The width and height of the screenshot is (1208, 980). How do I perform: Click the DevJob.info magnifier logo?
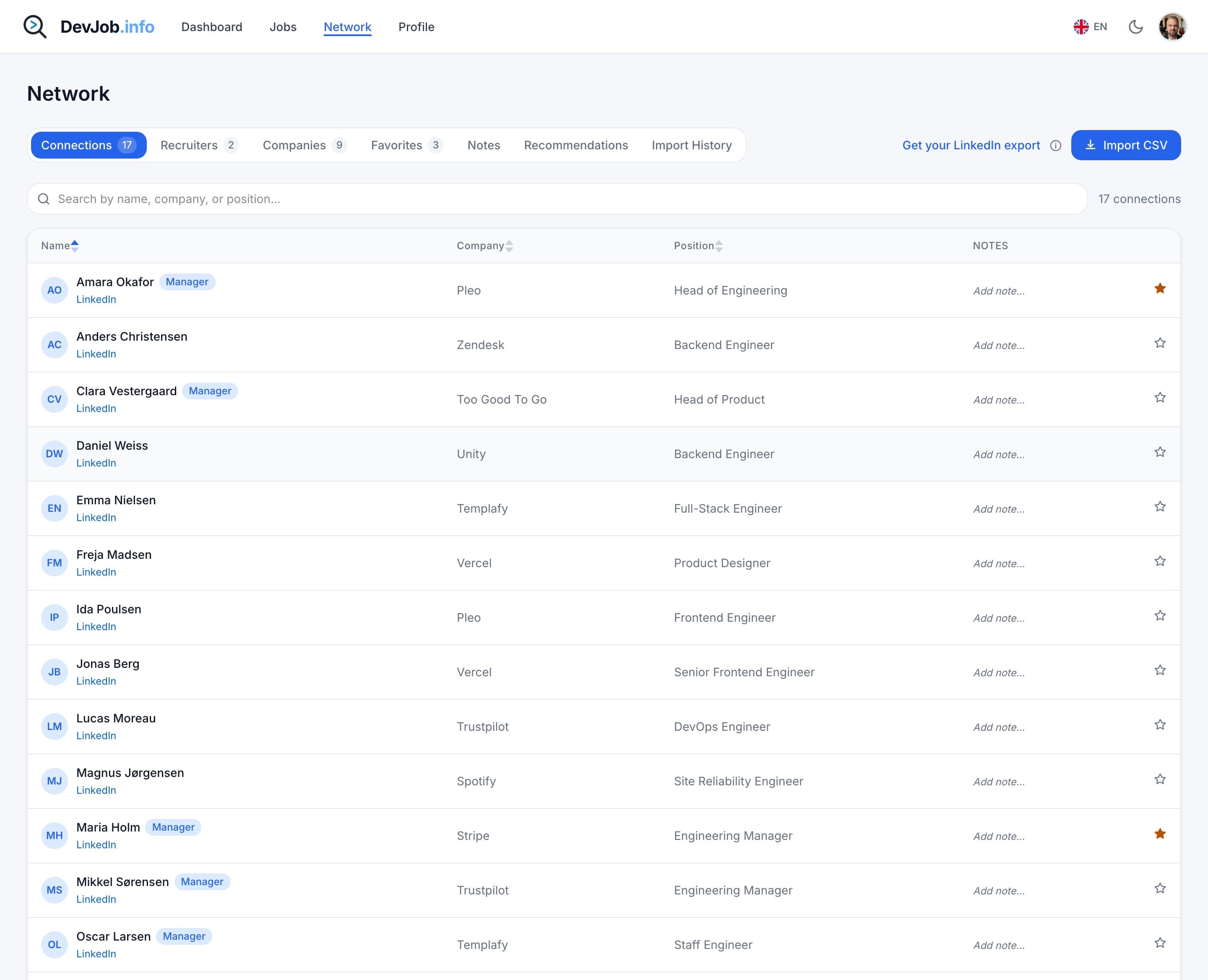(35, 26)
